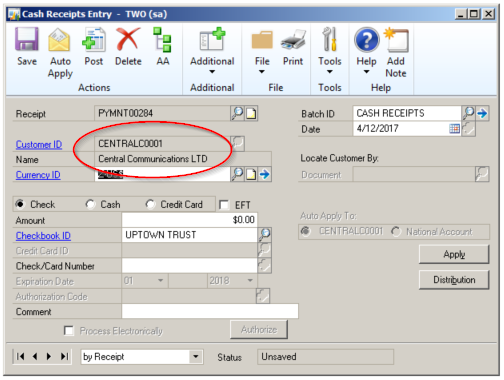The height and width of the screenshot is (380, 504).
Task: Click the Document field
Action: 414,174
